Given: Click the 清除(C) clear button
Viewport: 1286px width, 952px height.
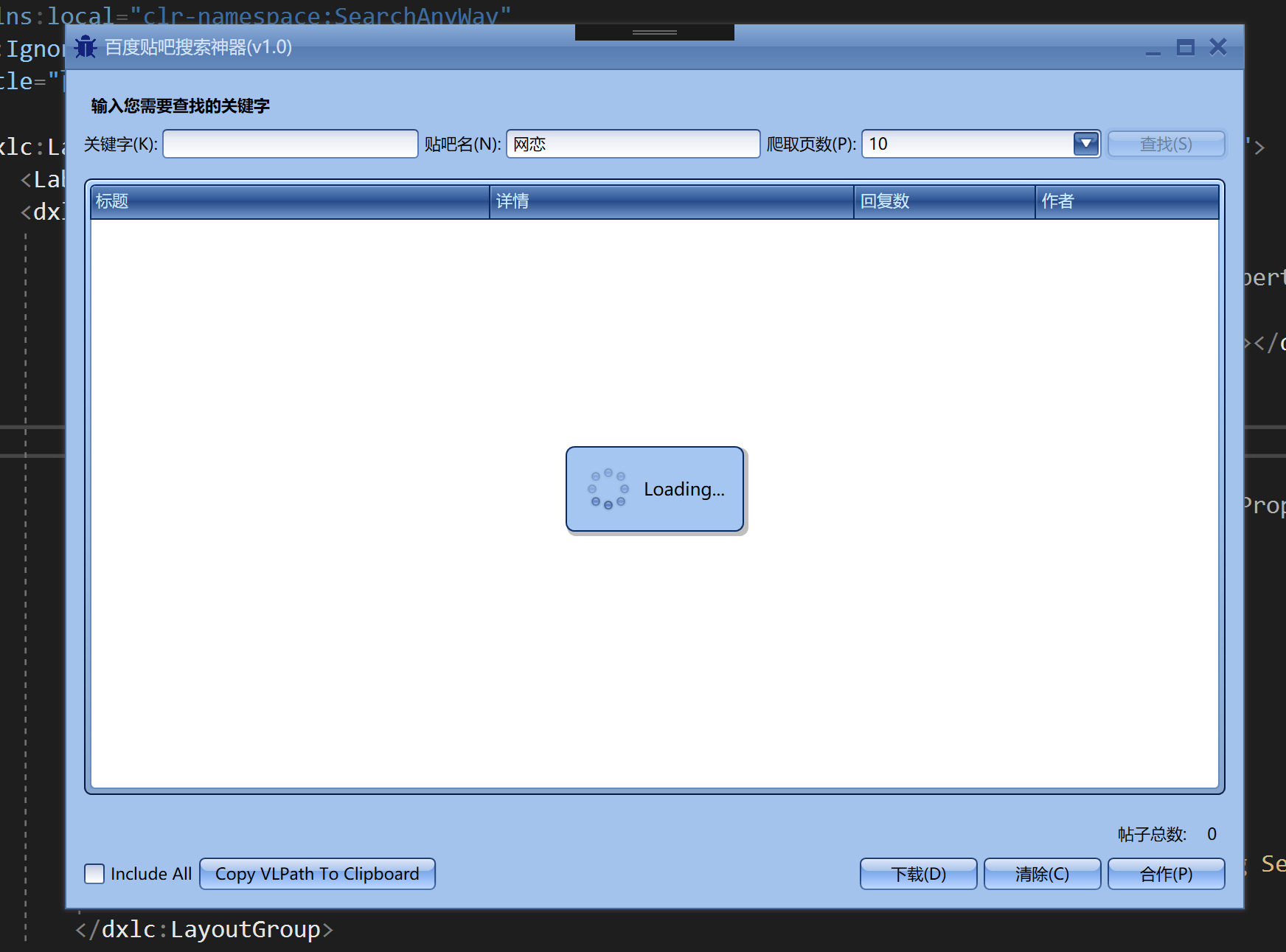Looking at the screenshot, I should click(x=1043, y=874).
